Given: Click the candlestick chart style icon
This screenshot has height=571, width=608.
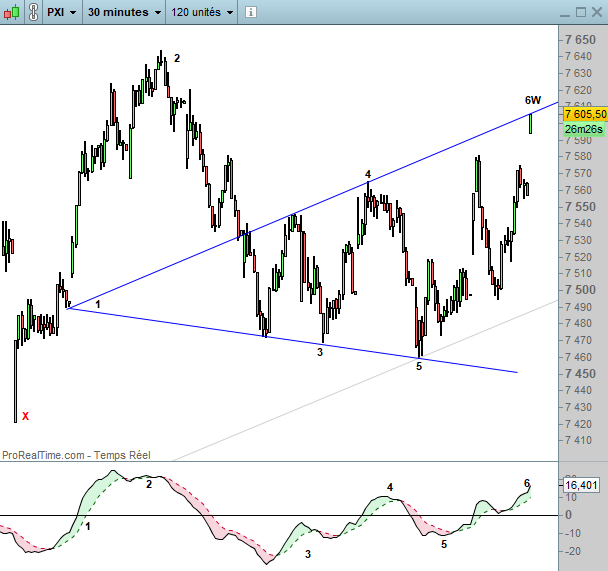Looking at the screenshot, I should tap(12, 12).
